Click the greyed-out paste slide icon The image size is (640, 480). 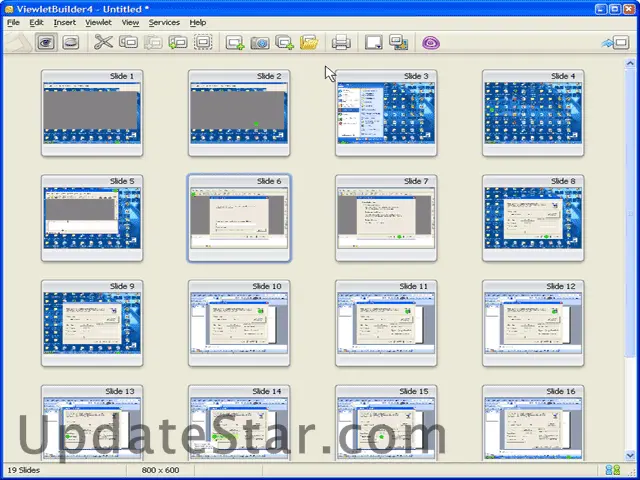[153, 42]
